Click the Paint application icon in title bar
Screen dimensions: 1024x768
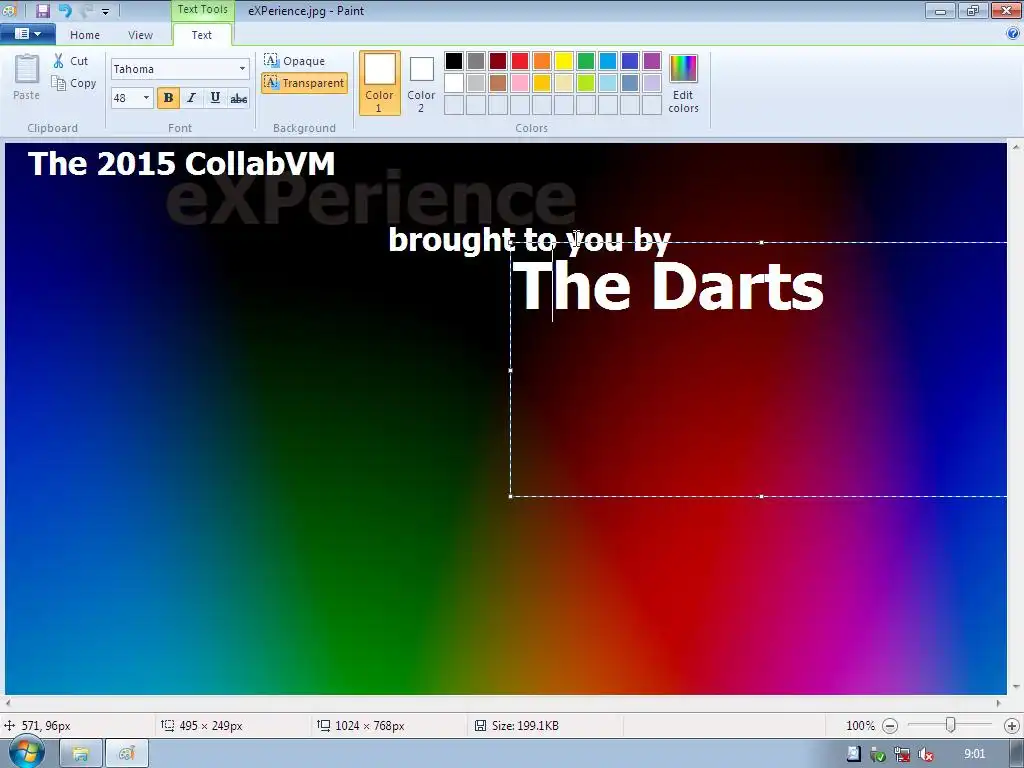[x=10, y=10]
